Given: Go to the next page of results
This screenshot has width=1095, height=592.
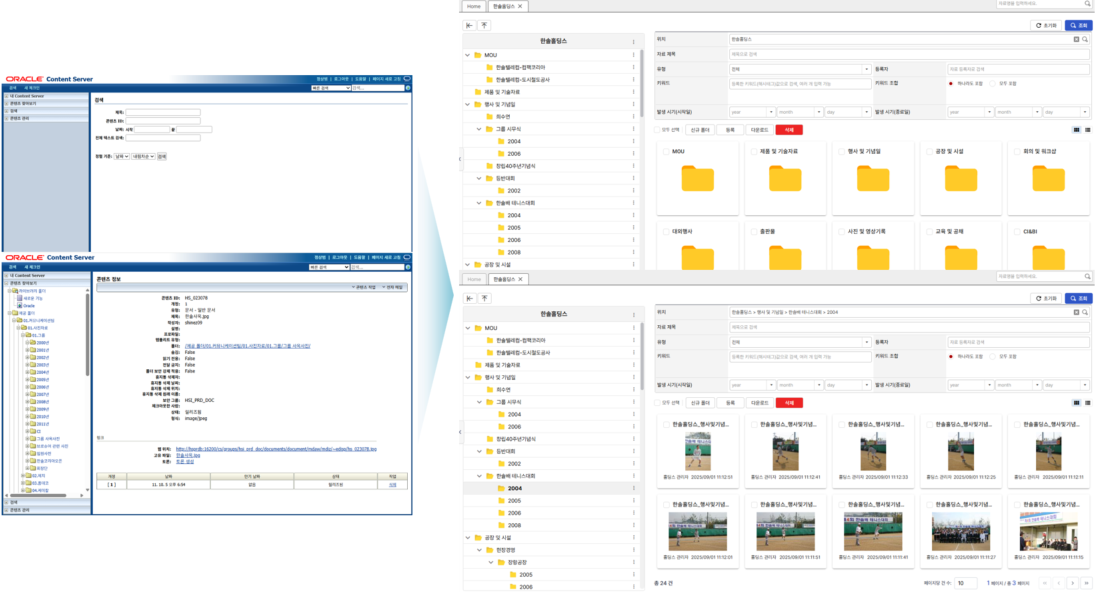Looking at the screenshot, I should point(1073,583).
